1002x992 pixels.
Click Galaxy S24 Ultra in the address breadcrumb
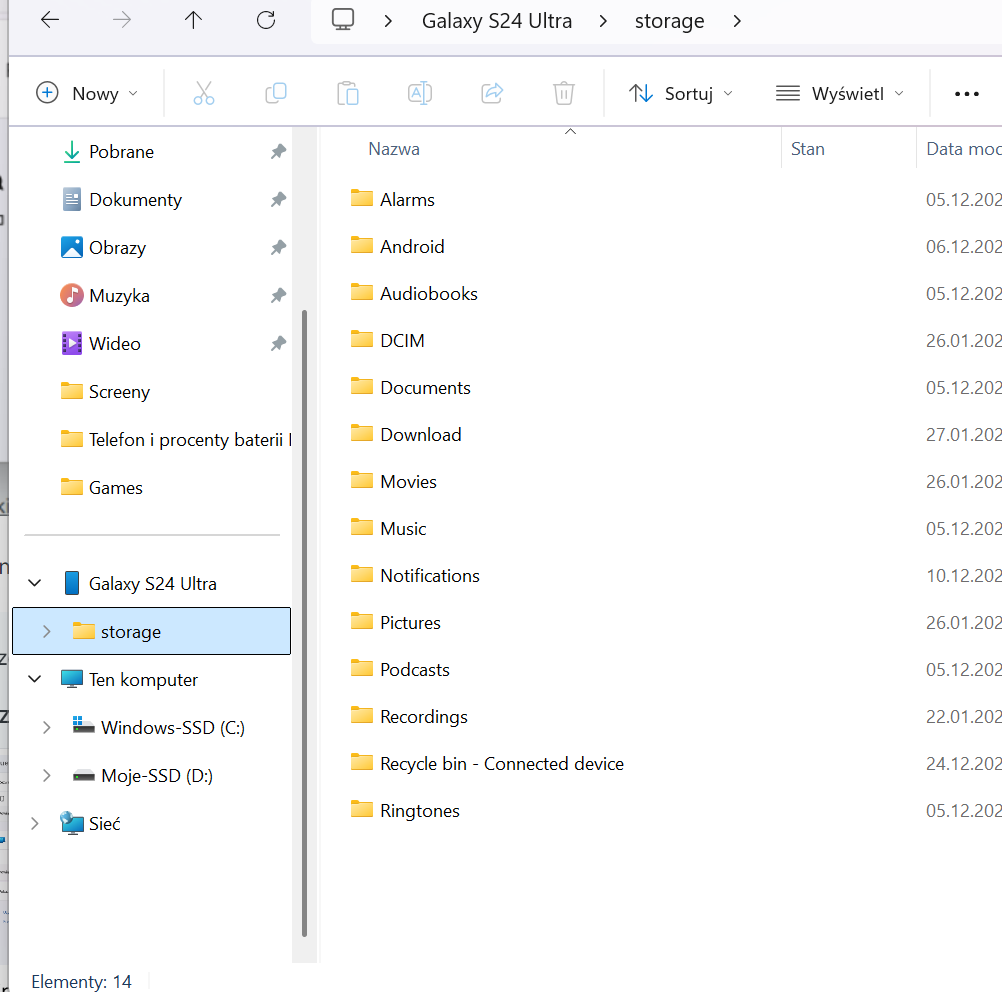point(497,21)
